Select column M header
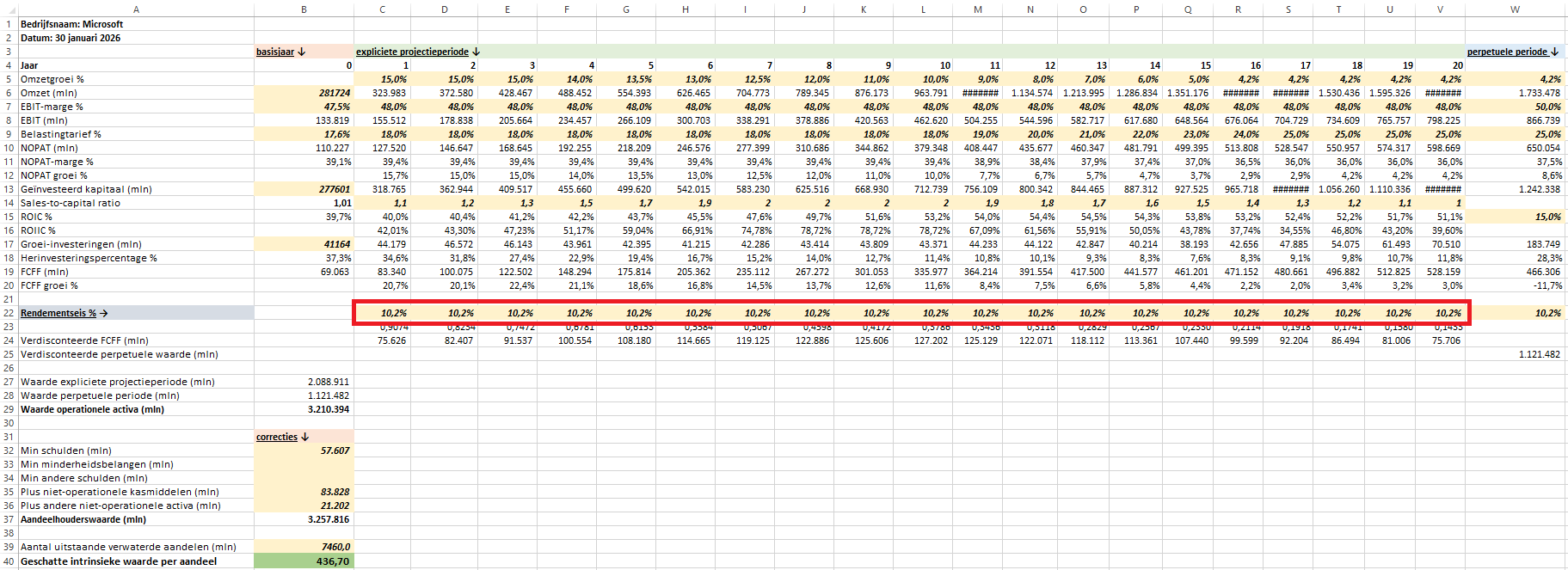Image resolution: width=1568 pixels, height=570 pixels. click(x=977, y=9)
